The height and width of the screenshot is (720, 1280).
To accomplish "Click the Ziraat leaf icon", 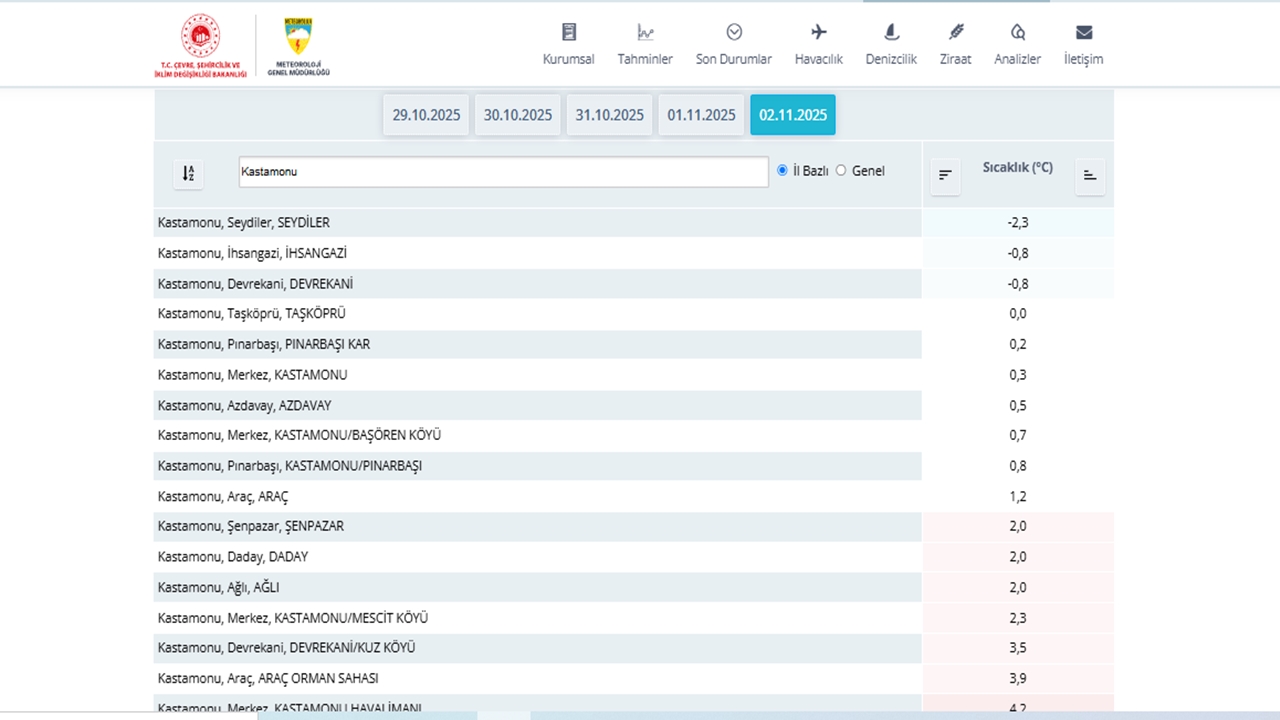I will pyautogui.click(x=956, y=32).
